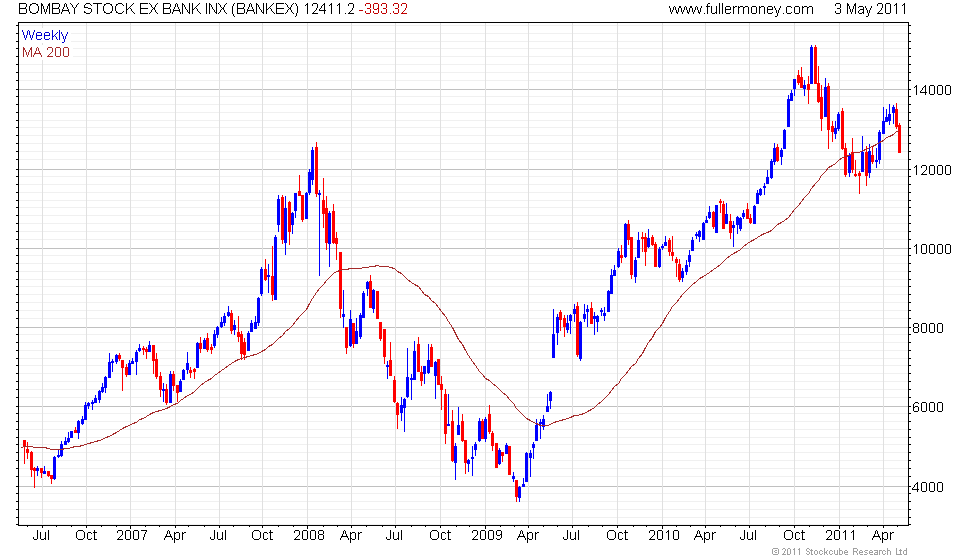Click the Apr label just after 2011

click(882, 536)
